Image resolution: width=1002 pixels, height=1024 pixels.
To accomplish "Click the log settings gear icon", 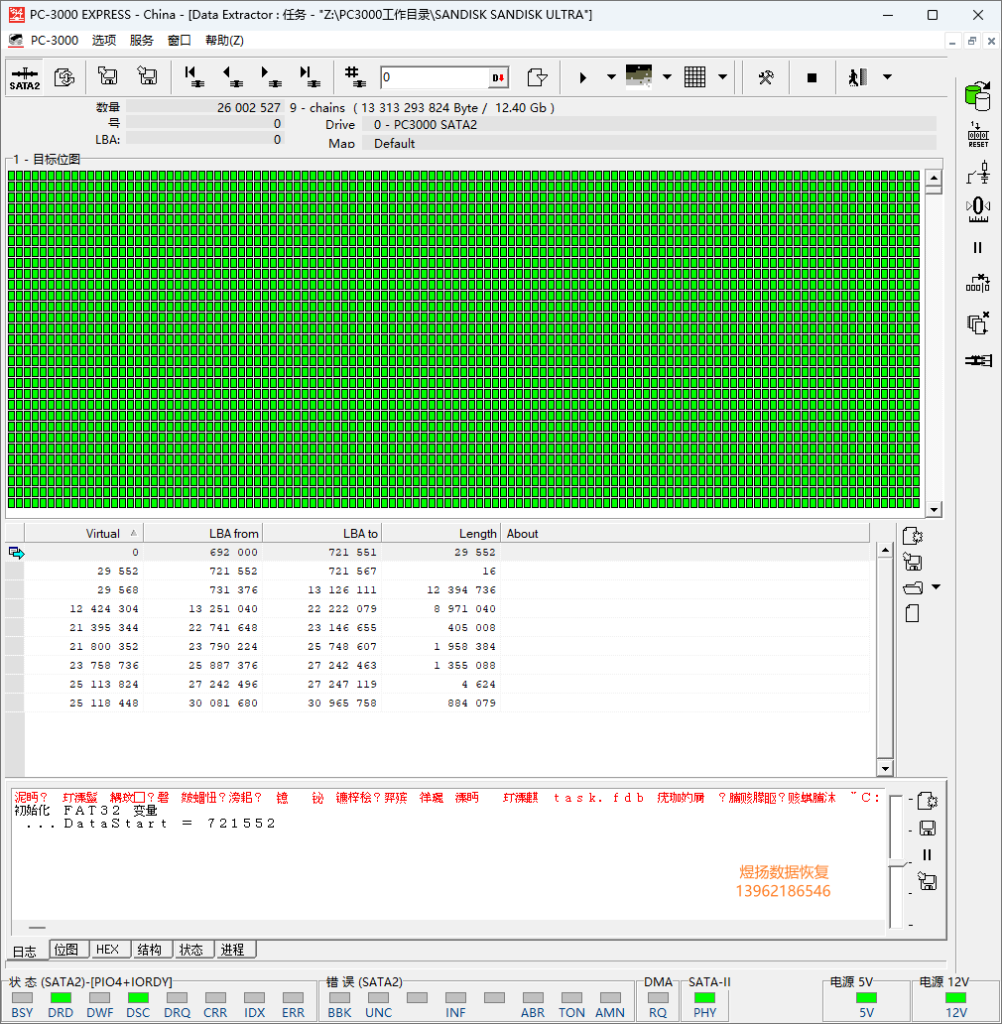I will pyautogui.click(x=927, y=801).
